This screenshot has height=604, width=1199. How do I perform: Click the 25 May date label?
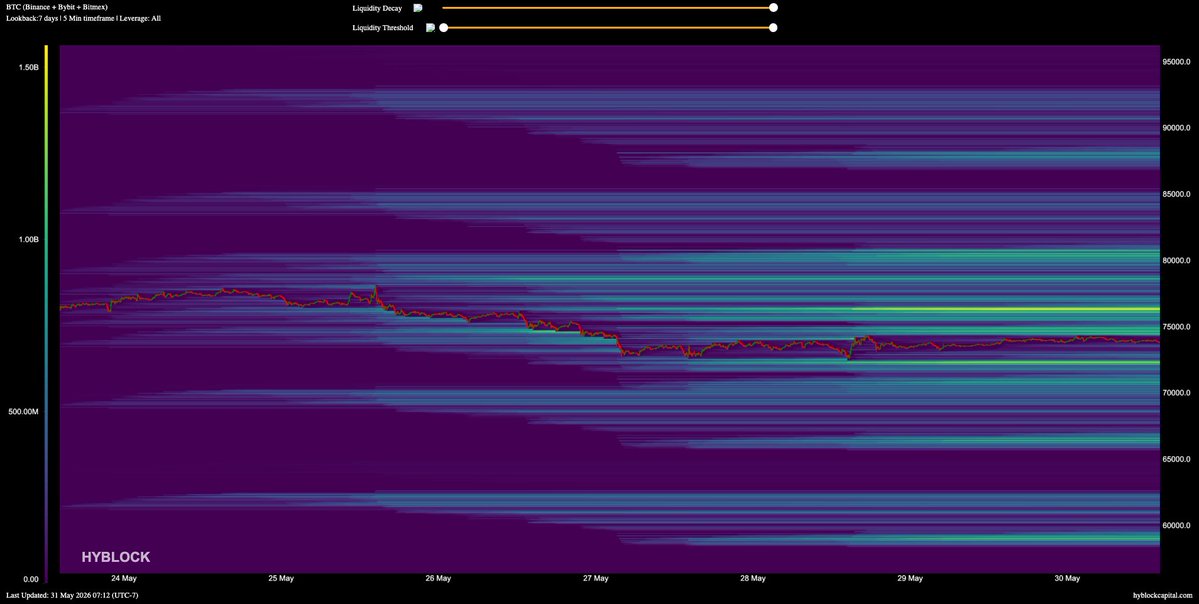[281, 579]
